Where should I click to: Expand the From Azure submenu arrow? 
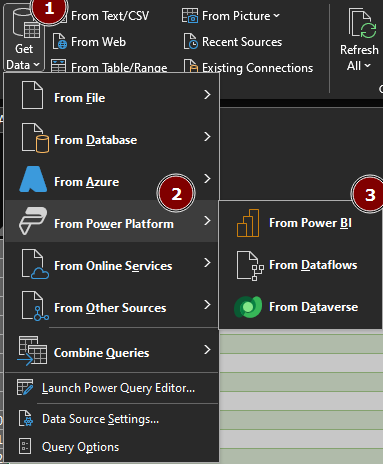click(207, 179)
